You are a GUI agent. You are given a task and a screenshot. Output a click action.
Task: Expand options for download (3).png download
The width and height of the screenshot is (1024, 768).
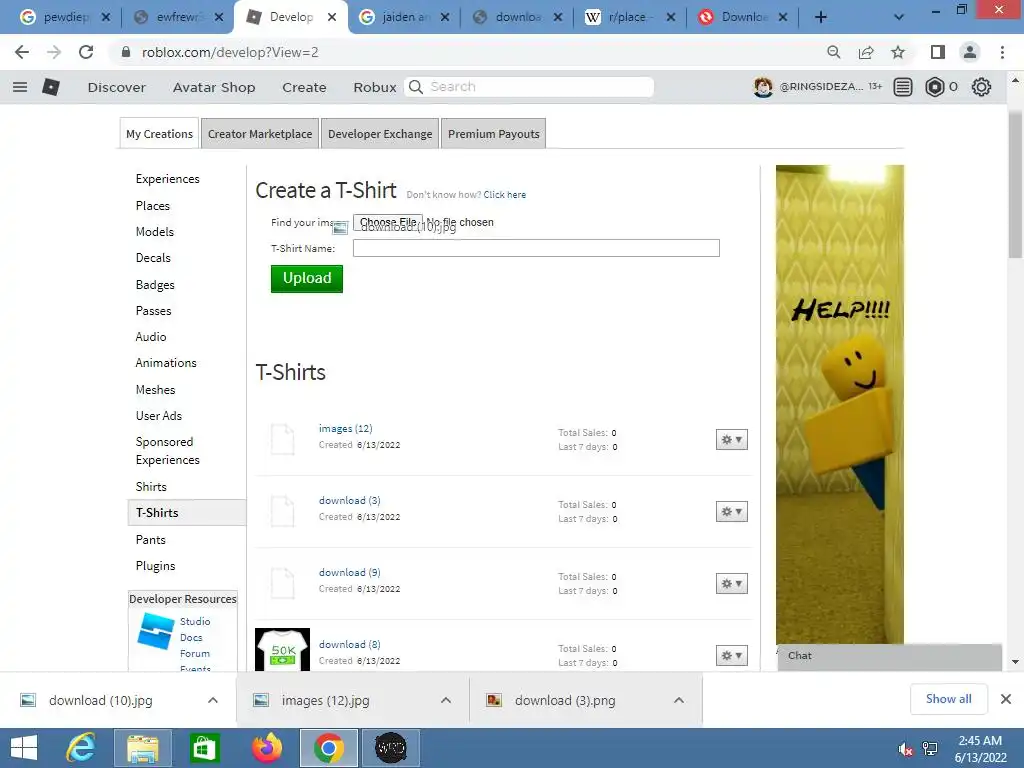tap(679, 700)
